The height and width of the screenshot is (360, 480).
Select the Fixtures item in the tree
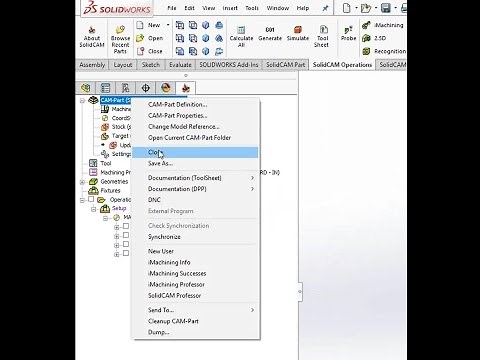(x=110, y=191)
